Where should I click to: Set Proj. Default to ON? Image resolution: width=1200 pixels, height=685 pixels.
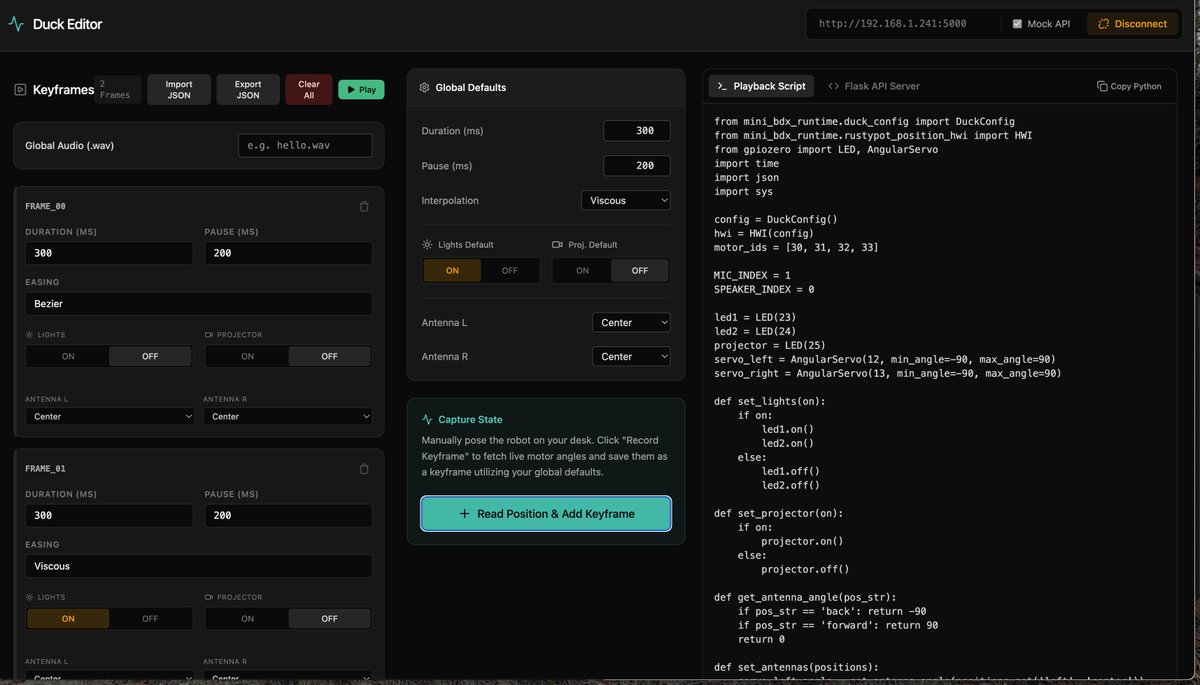click(x=582, y=271)
